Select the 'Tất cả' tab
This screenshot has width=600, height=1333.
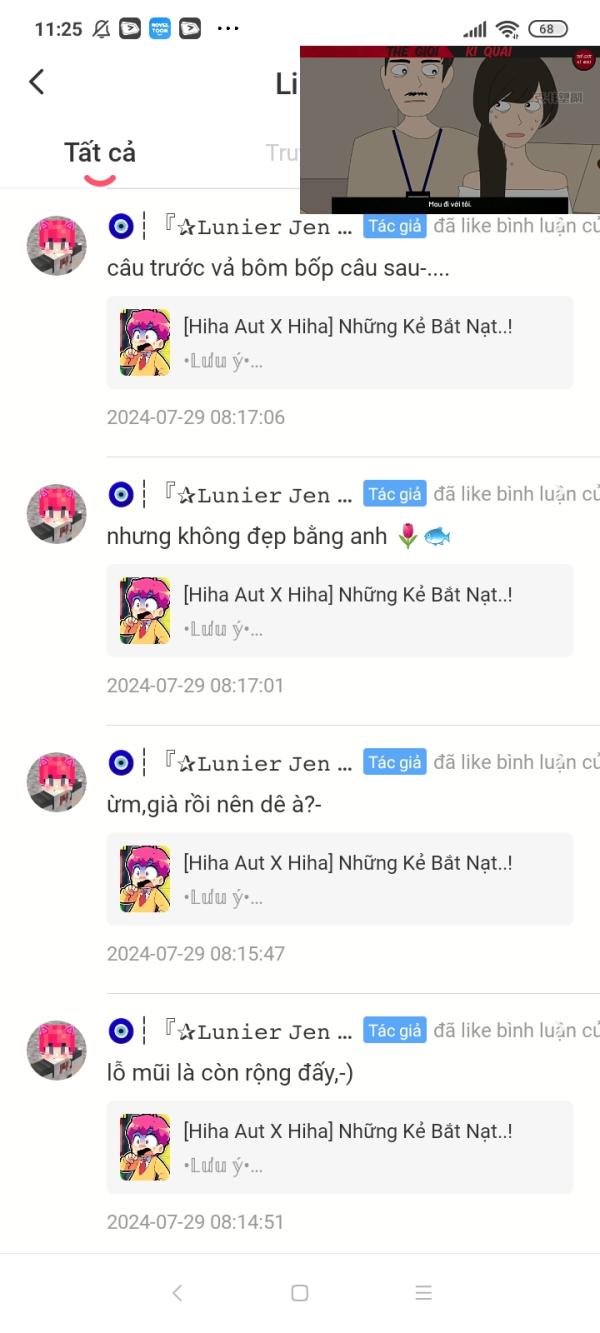[x=100, y=153]
